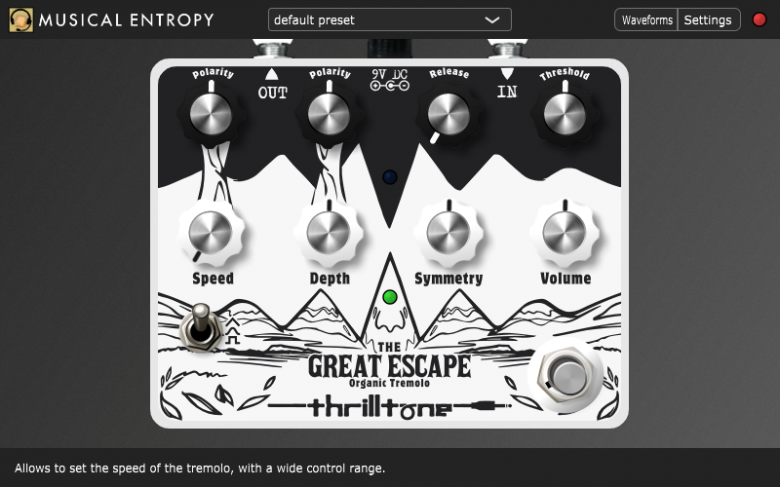Viewport: 780px width, 487px height.
Task: Click the Volume knob
Action: [x=564, y=232]
